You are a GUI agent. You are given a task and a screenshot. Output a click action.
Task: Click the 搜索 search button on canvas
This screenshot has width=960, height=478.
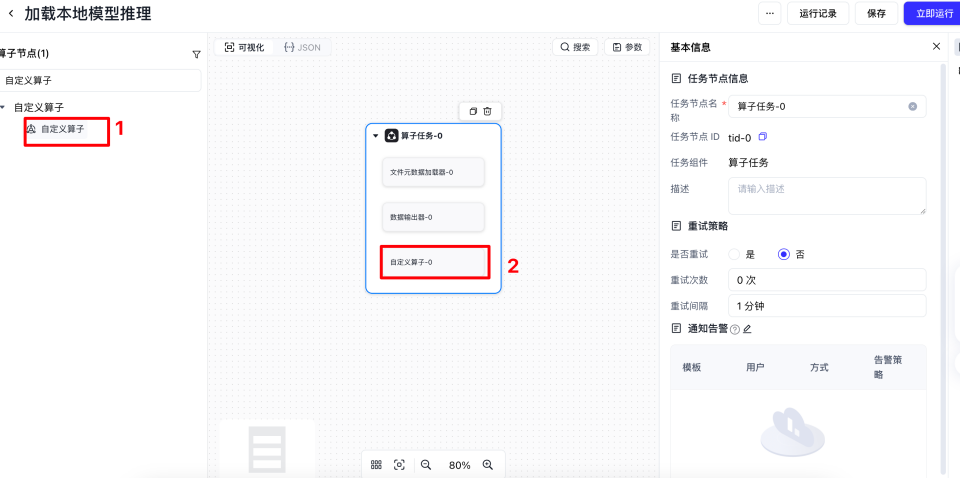(x=575, y=47)
